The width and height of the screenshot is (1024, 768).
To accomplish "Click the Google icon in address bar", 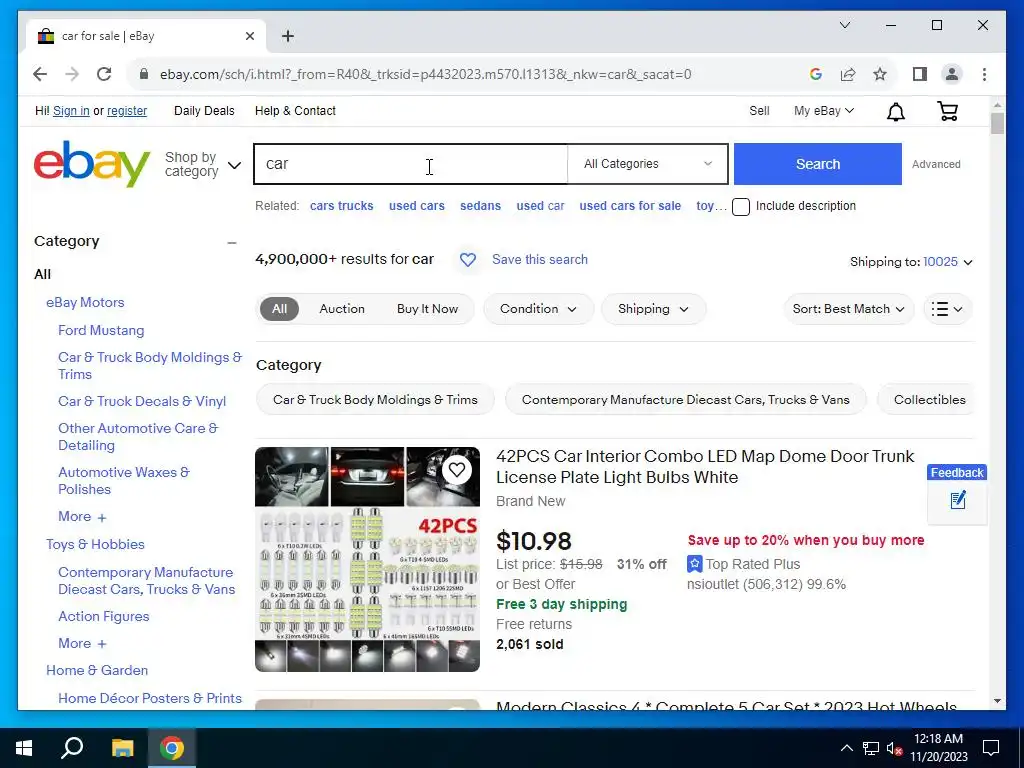I will pyautogui.click(x=815, y=74).
